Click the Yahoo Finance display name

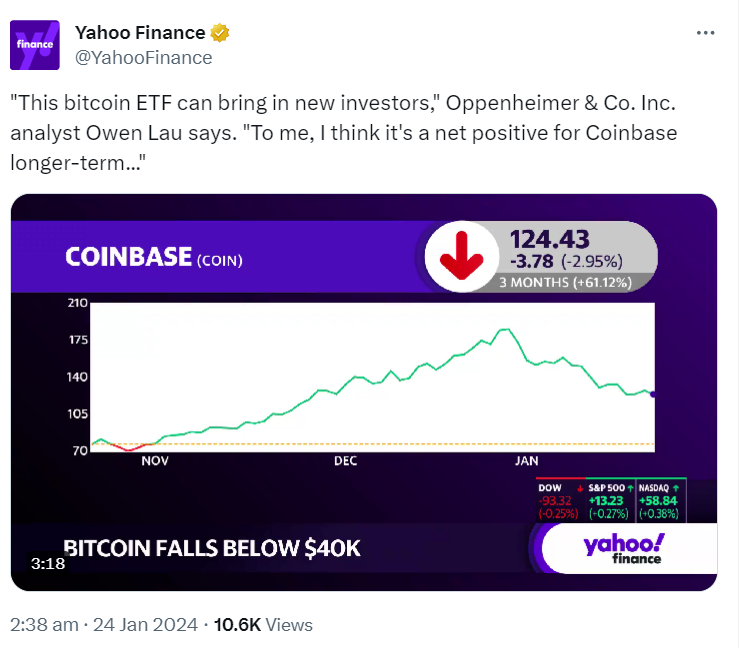(140, 33)
